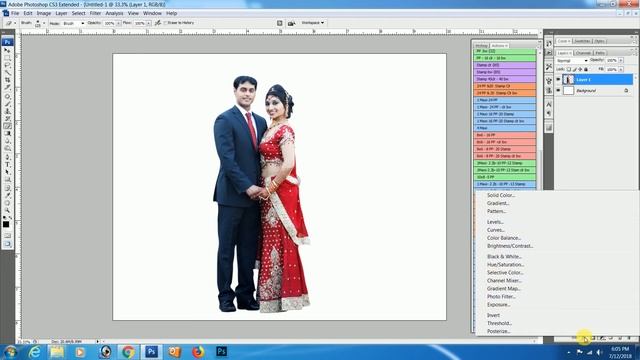Select the Move tool in toolbox
This screenshot has height=360, width=640.
(7, 50)
